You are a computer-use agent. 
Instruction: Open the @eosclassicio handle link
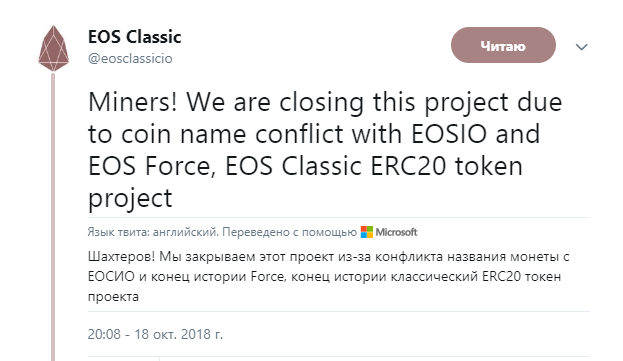coord(130,58)
